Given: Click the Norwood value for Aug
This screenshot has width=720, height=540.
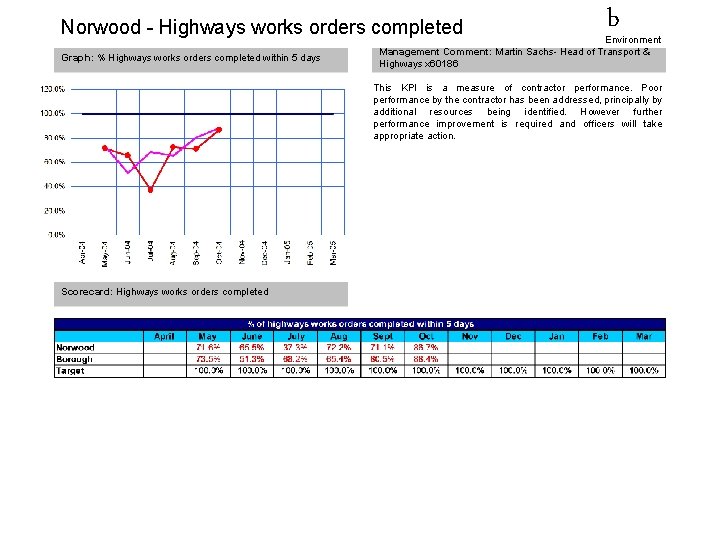Looking at the screenshot, I should 338,348.
